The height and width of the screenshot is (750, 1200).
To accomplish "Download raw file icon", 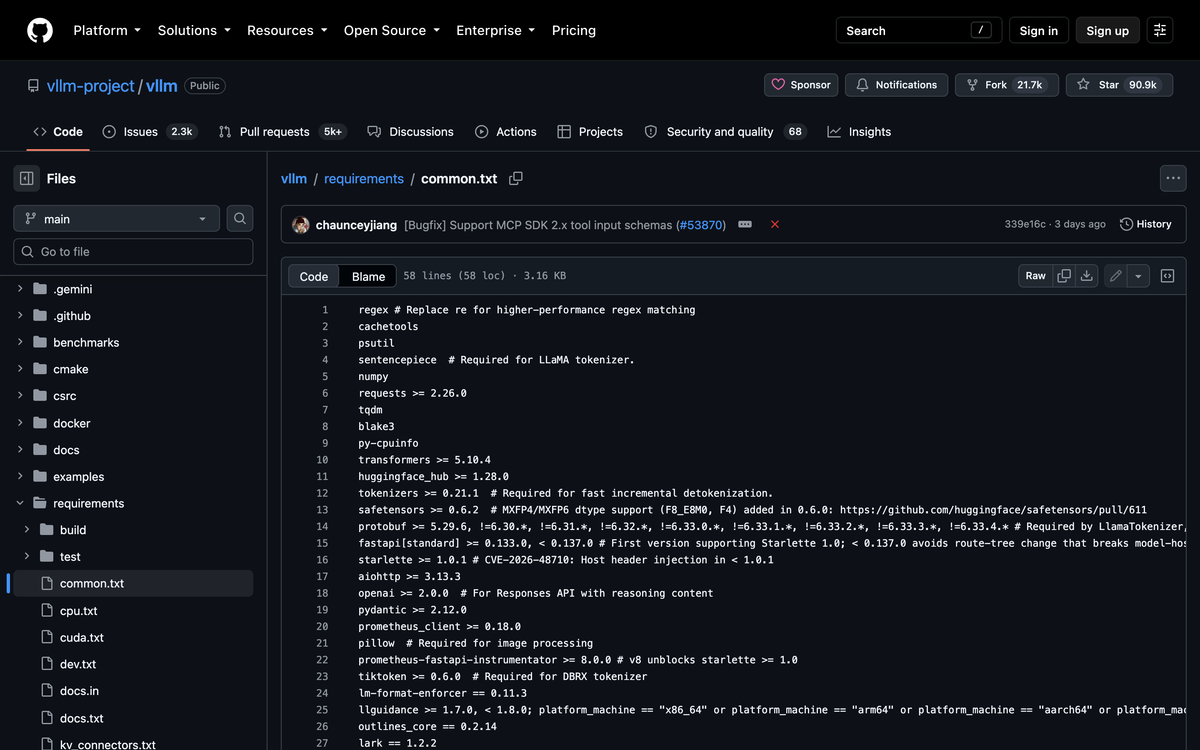I will click(x=1087, y=276).
